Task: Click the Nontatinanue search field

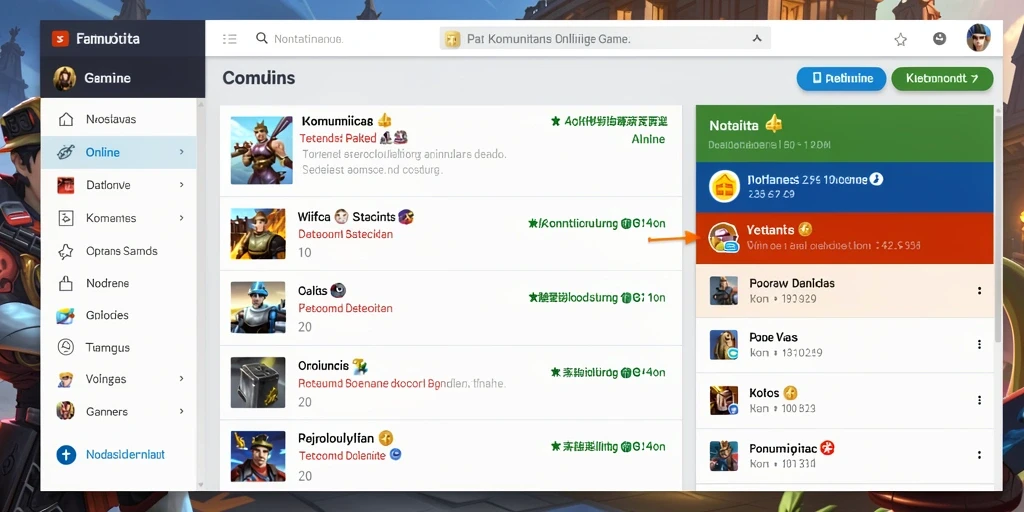Action: point(308,39)
